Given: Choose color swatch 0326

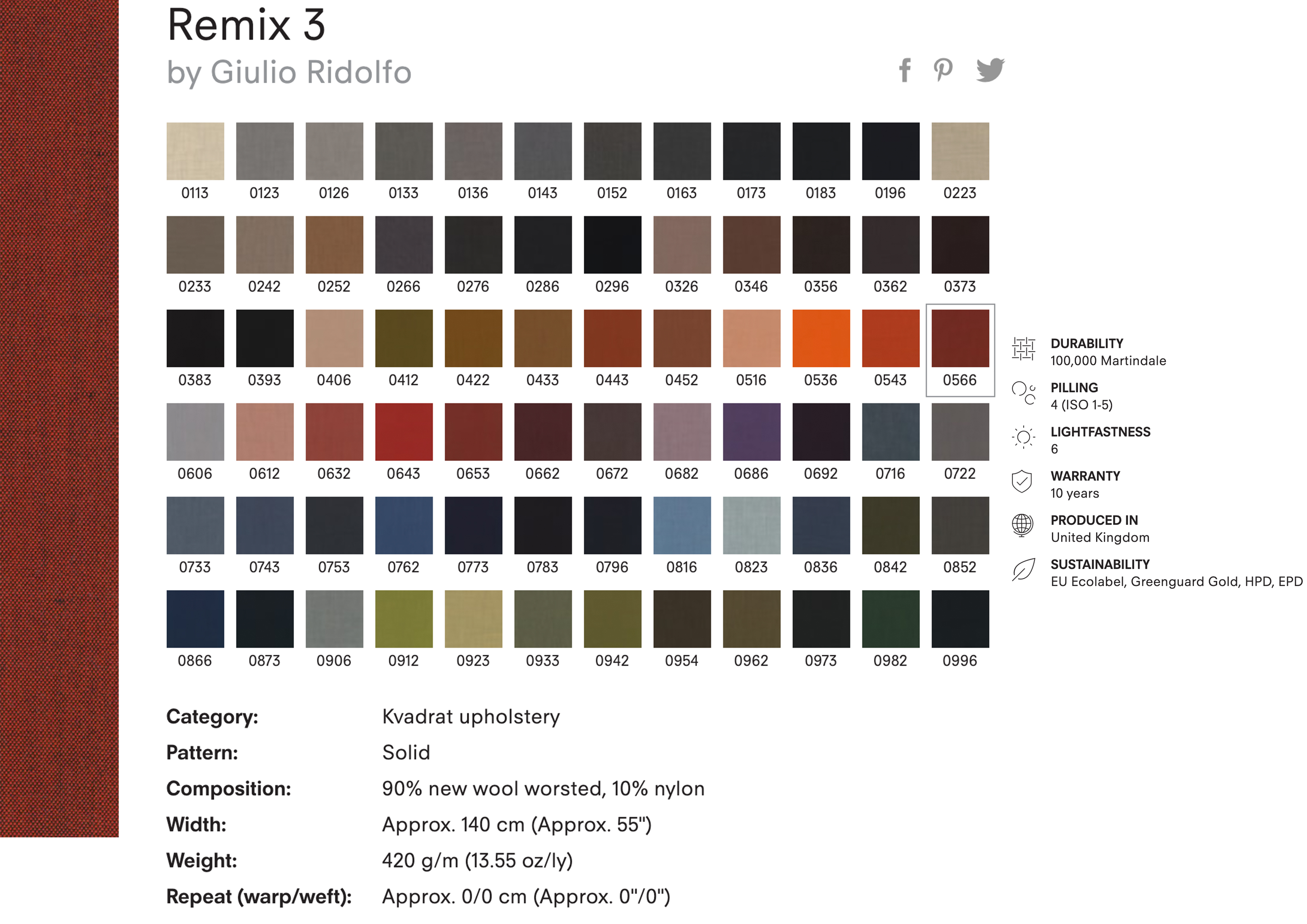Looking at the screenshot, I should 682,245.
